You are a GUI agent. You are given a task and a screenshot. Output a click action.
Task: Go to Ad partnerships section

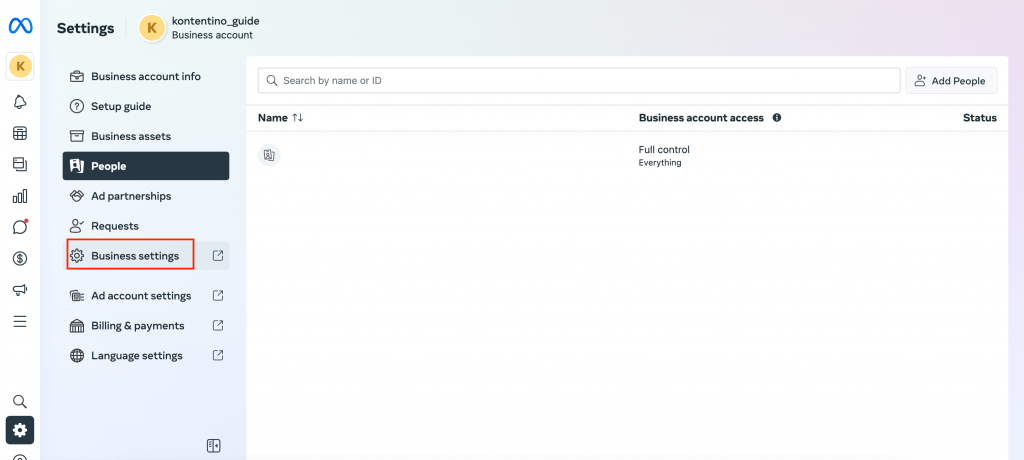[x=130, y=196]
